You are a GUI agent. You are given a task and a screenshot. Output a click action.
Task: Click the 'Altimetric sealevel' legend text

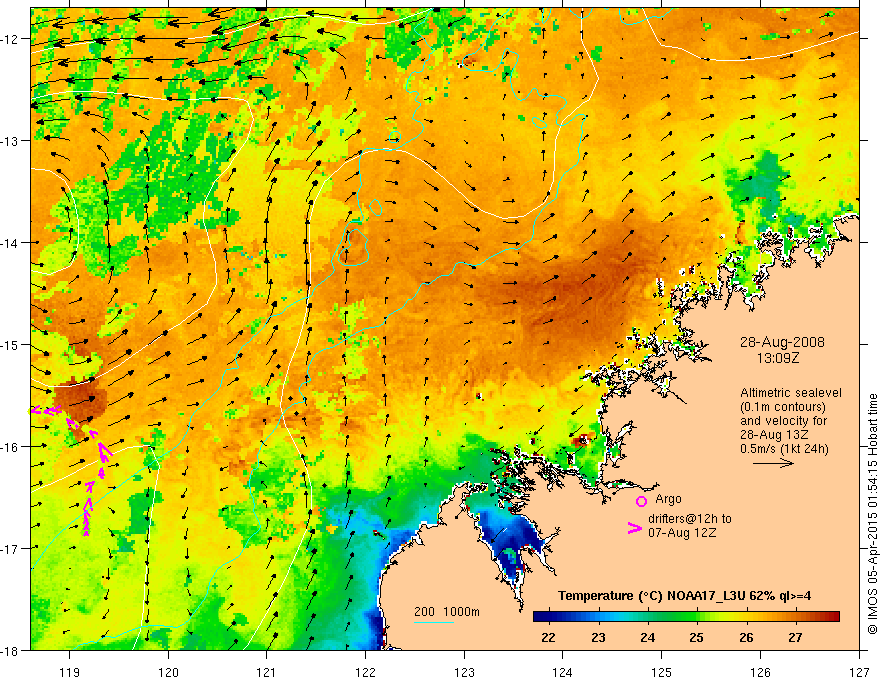pos(791,393)
